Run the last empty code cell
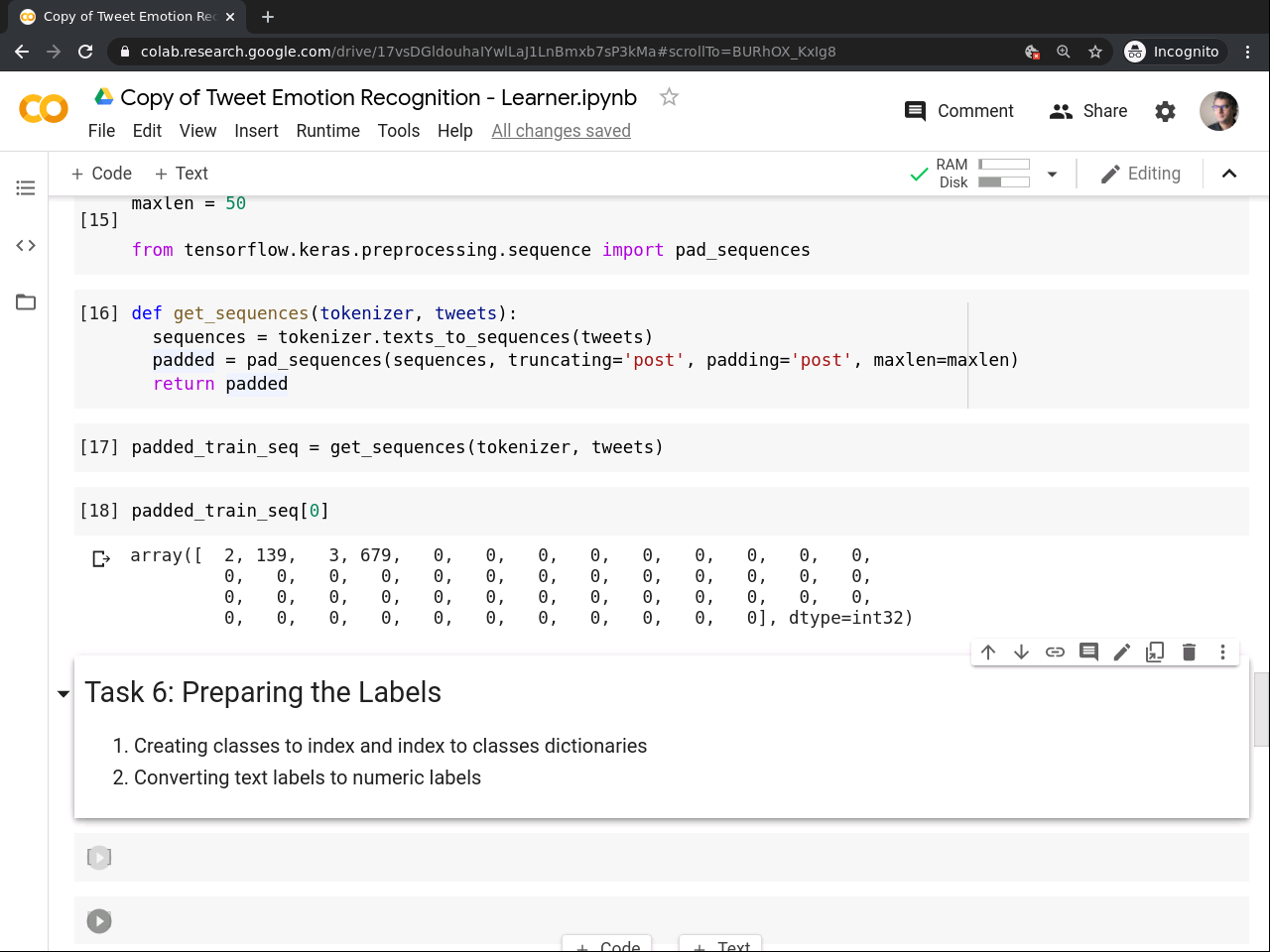 coord(99,921)
